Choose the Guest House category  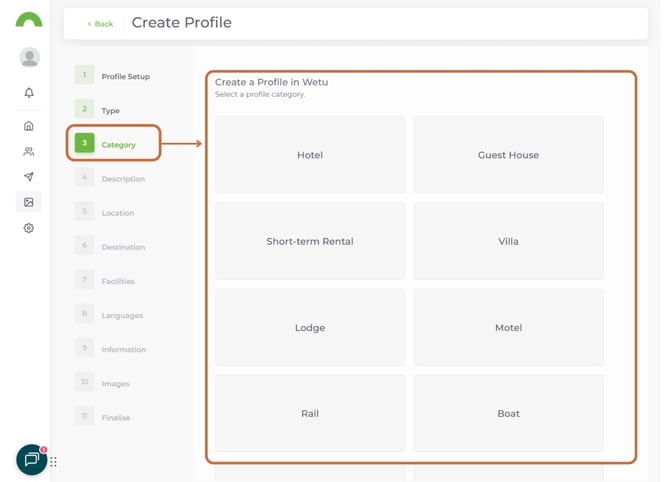click(x=508, y=155)
